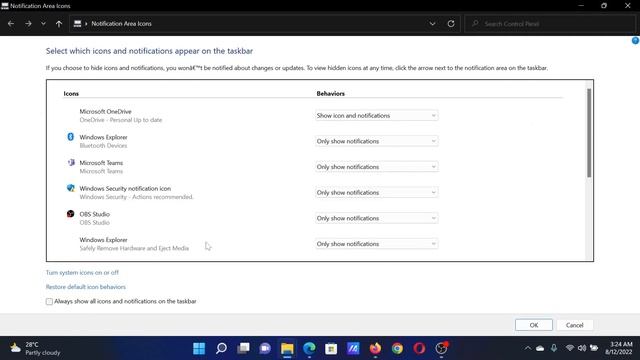
Task: Open behavior dropdown for Windows Security
Action: click(x=376, y=193)
